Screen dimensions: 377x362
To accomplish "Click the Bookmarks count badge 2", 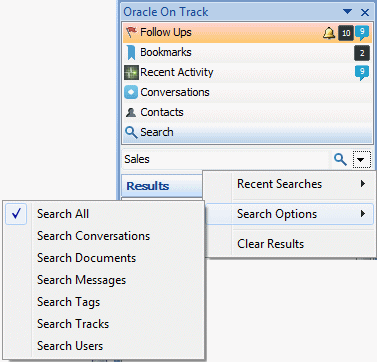I will 362,53.
